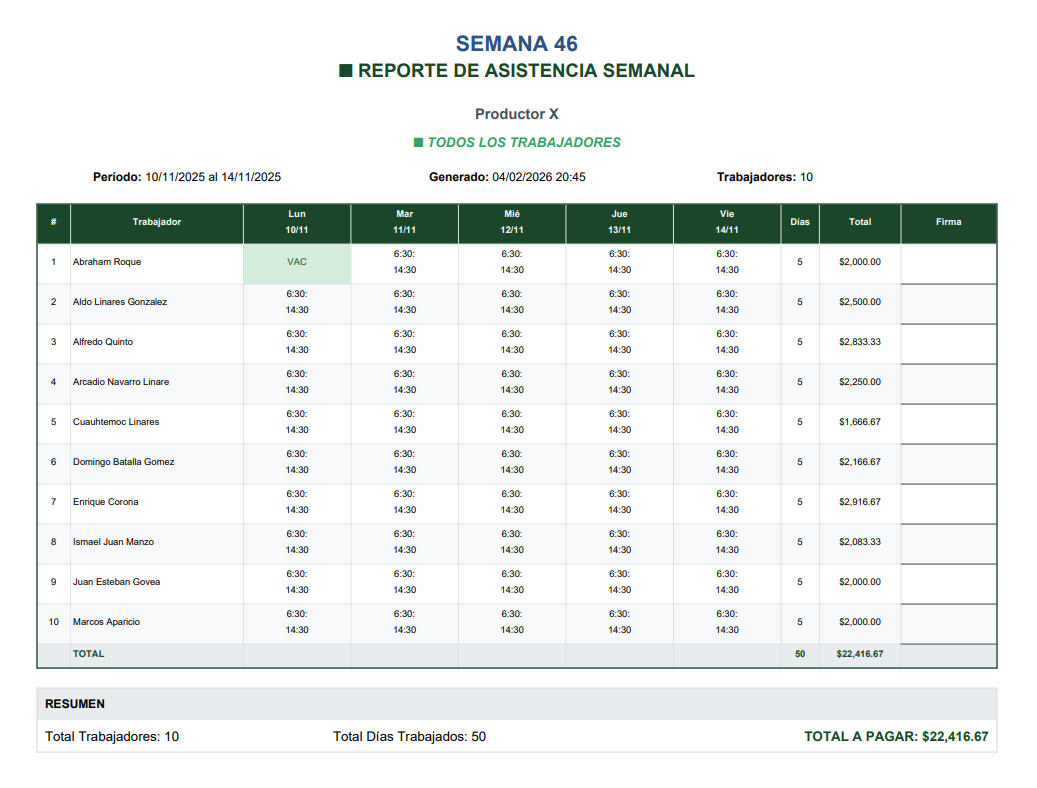
Task: Click the VAC cell for Abraham Roque
Action: (x=297, y=262)
